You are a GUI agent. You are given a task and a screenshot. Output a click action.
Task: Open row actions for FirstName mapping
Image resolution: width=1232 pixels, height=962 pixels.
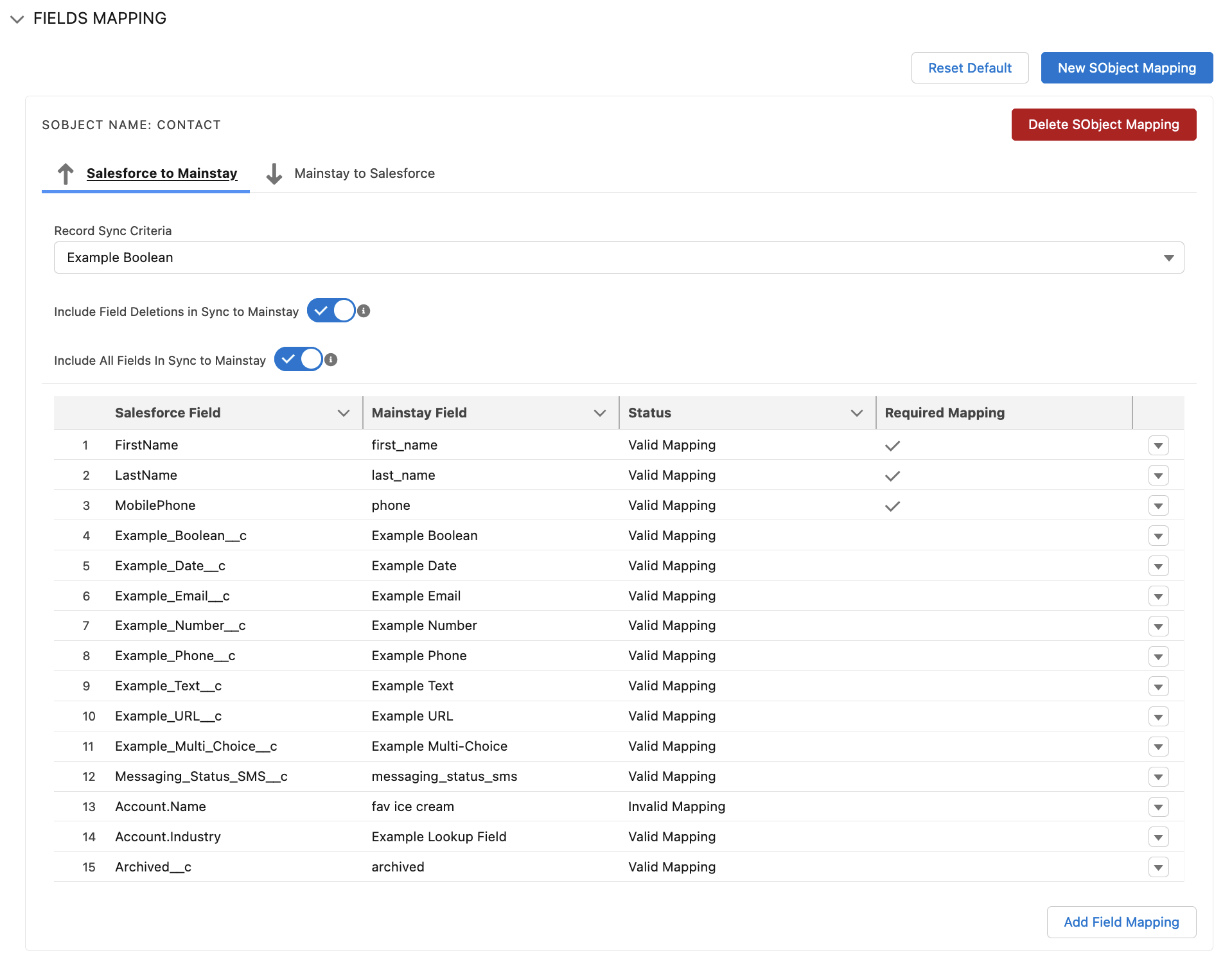[x=1158, y=445]
